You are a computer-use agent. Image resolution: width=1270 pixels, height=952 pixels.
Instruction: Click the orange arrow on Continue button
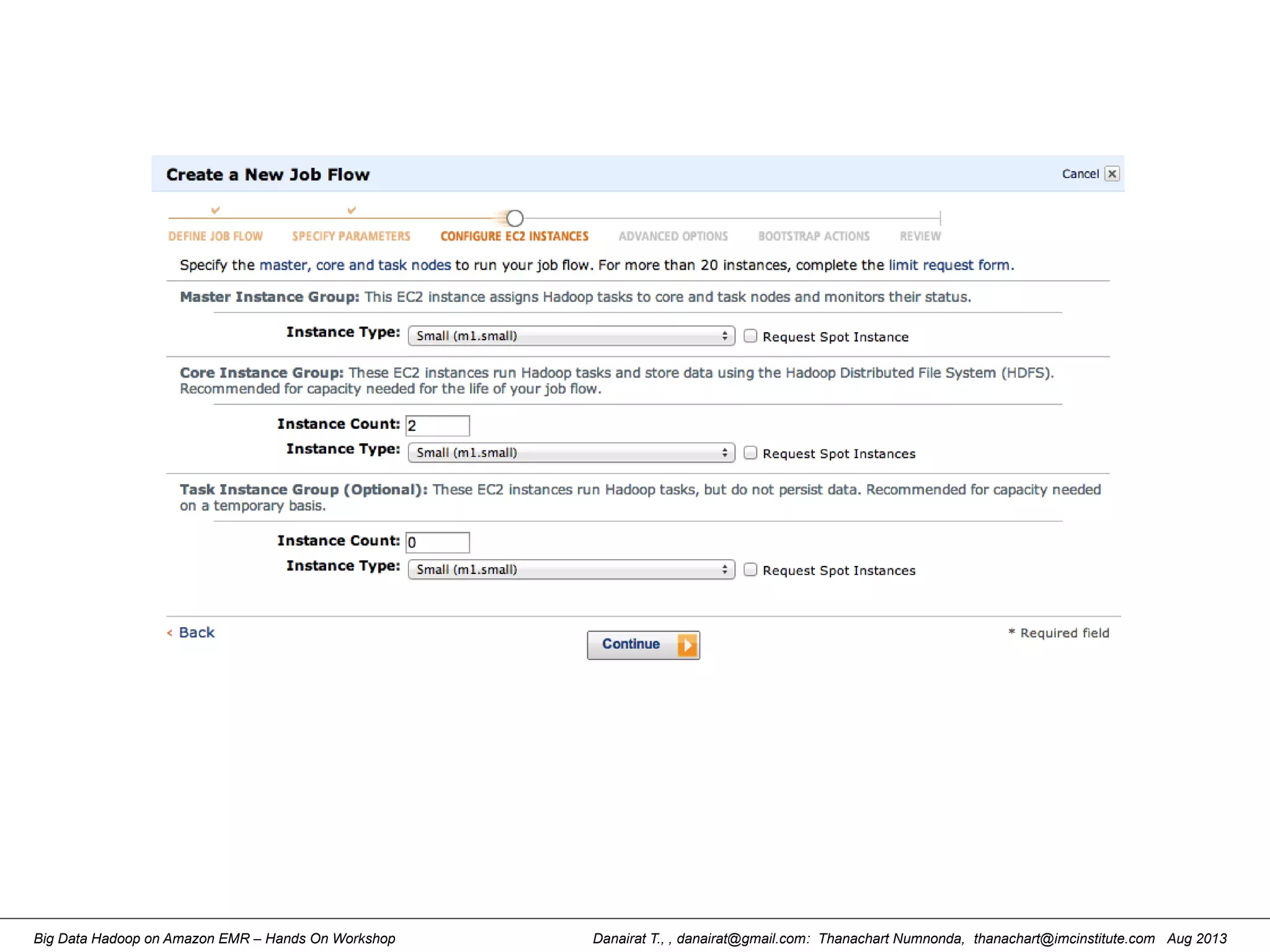687,645
